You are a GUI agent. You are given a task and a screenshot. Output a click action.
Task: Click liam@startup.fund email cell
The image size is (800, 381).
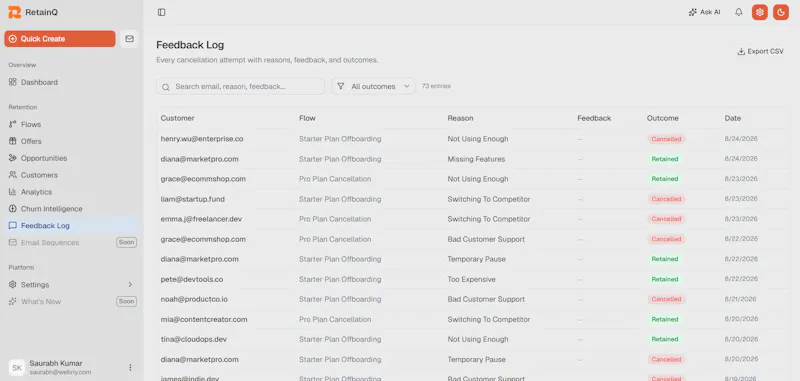pos(193,199)
